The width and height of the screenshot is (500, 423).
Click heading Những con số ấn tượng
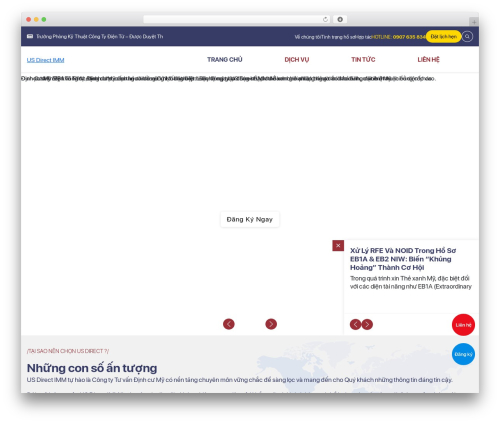click(92, 368)
